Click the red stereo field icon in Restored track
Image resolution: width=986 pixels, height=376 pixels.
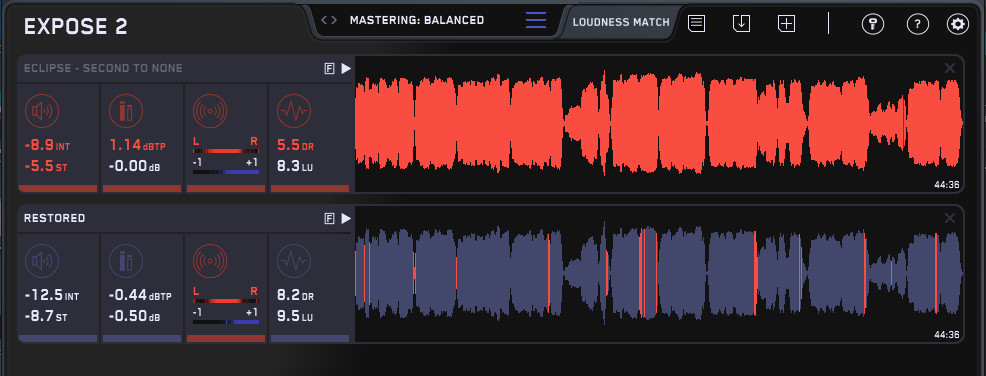[x=210, y=260]
